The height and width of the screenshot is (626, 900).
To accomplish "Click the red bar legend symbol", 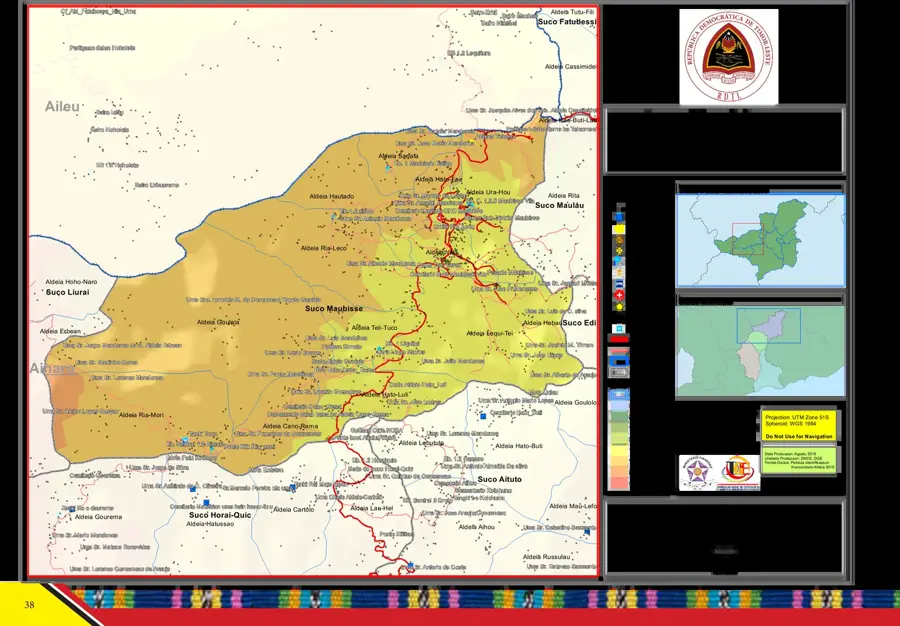I will 619,339.
